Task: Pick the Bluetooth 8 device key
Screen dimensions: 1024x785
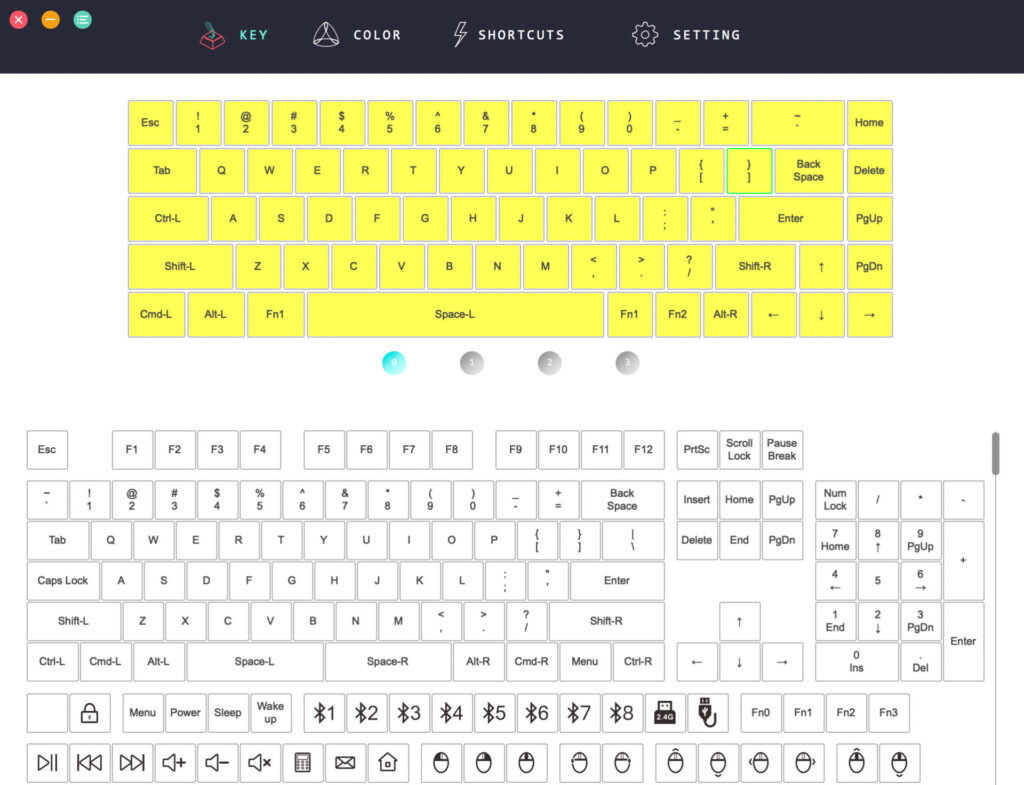Action: pyautogui.click(x=622, y=713)
